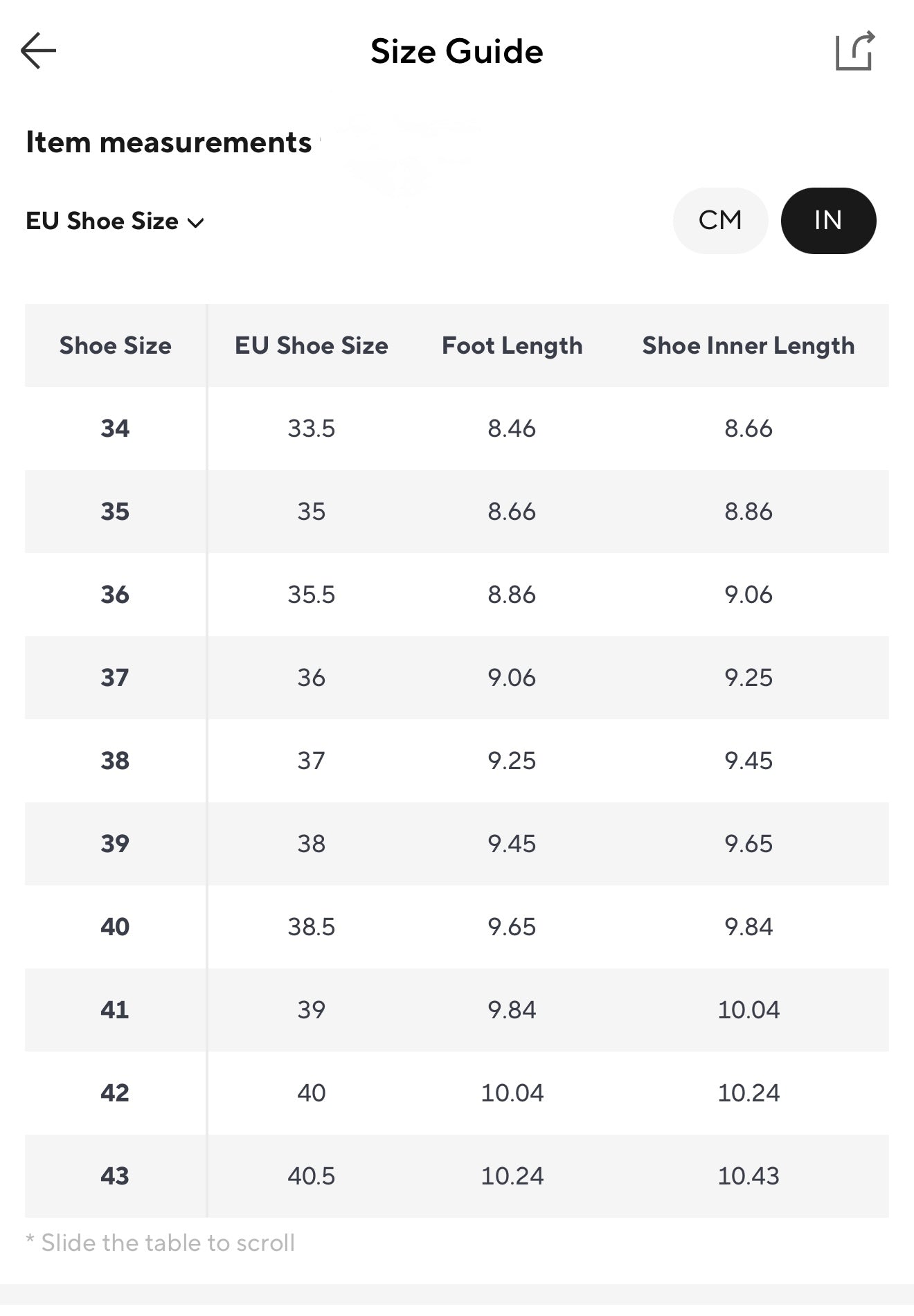914x1316 pixels.
Task: Click the 10.04 foot length value
Action: [512, 1093]
